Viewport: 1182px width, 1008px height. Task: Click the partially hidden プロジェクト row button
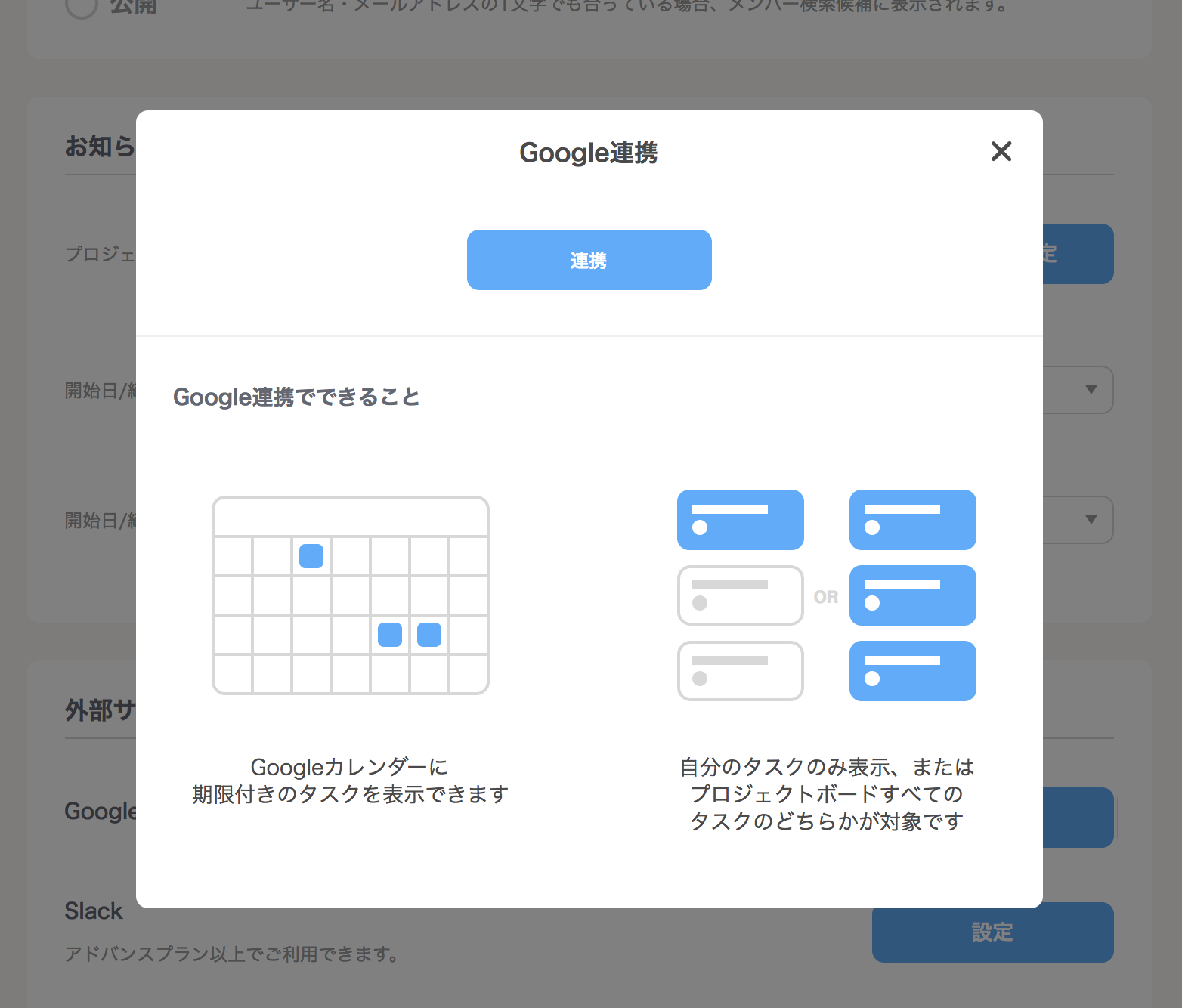click(x=1078, y=254)
